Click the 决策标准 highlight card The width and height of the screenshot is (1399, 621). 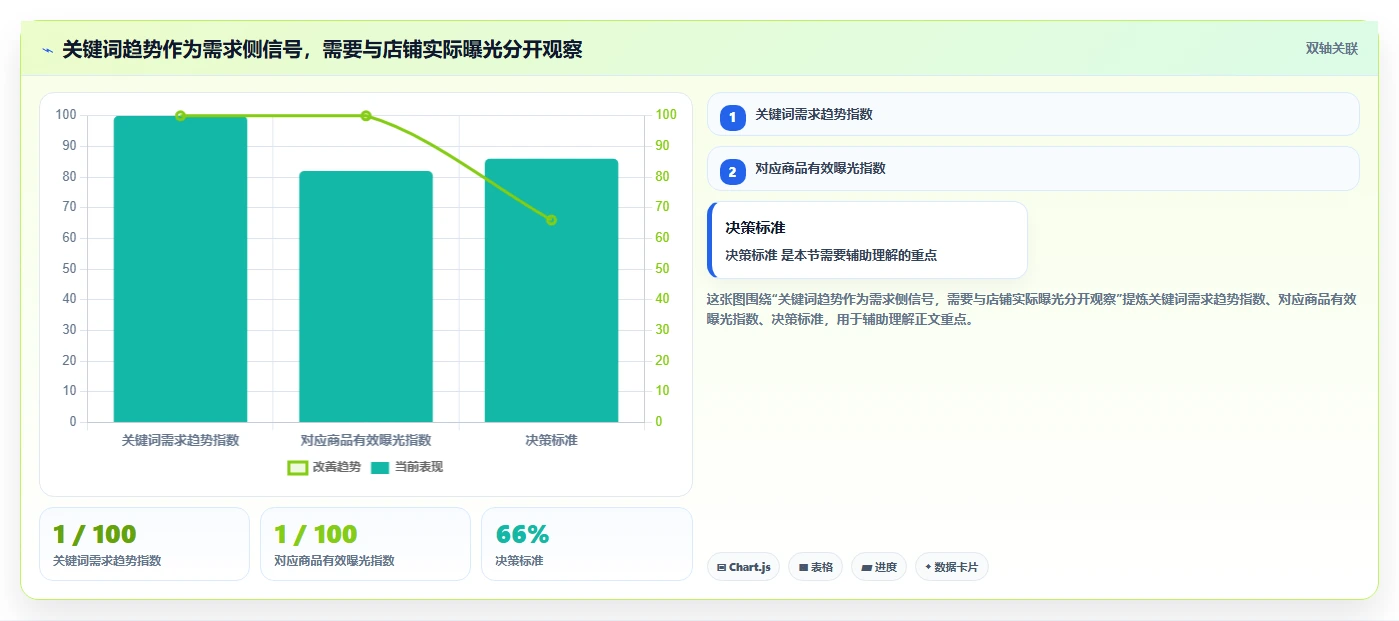tap(867, 240)
